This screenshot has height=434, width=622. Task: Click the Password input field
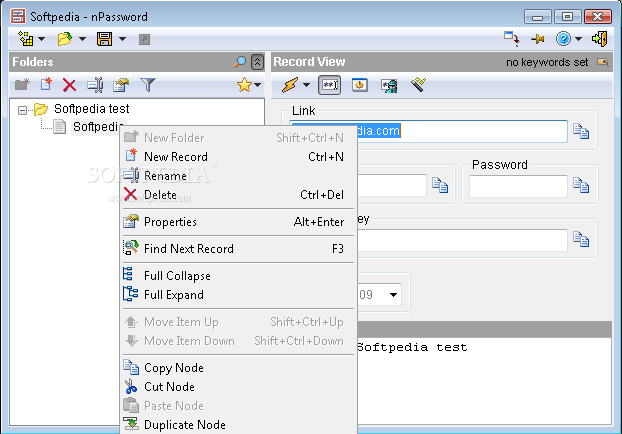coord(518,186)
